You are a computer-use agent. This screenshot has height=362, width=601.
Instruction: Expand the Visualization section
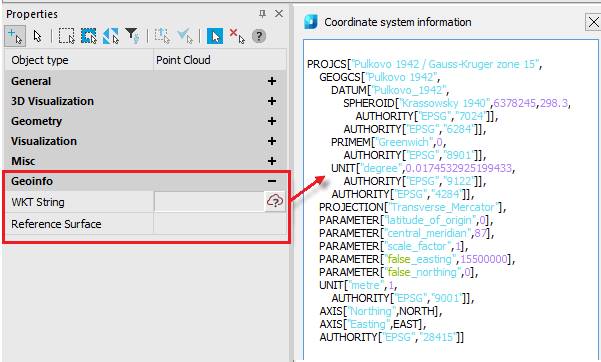pos(272,141)
